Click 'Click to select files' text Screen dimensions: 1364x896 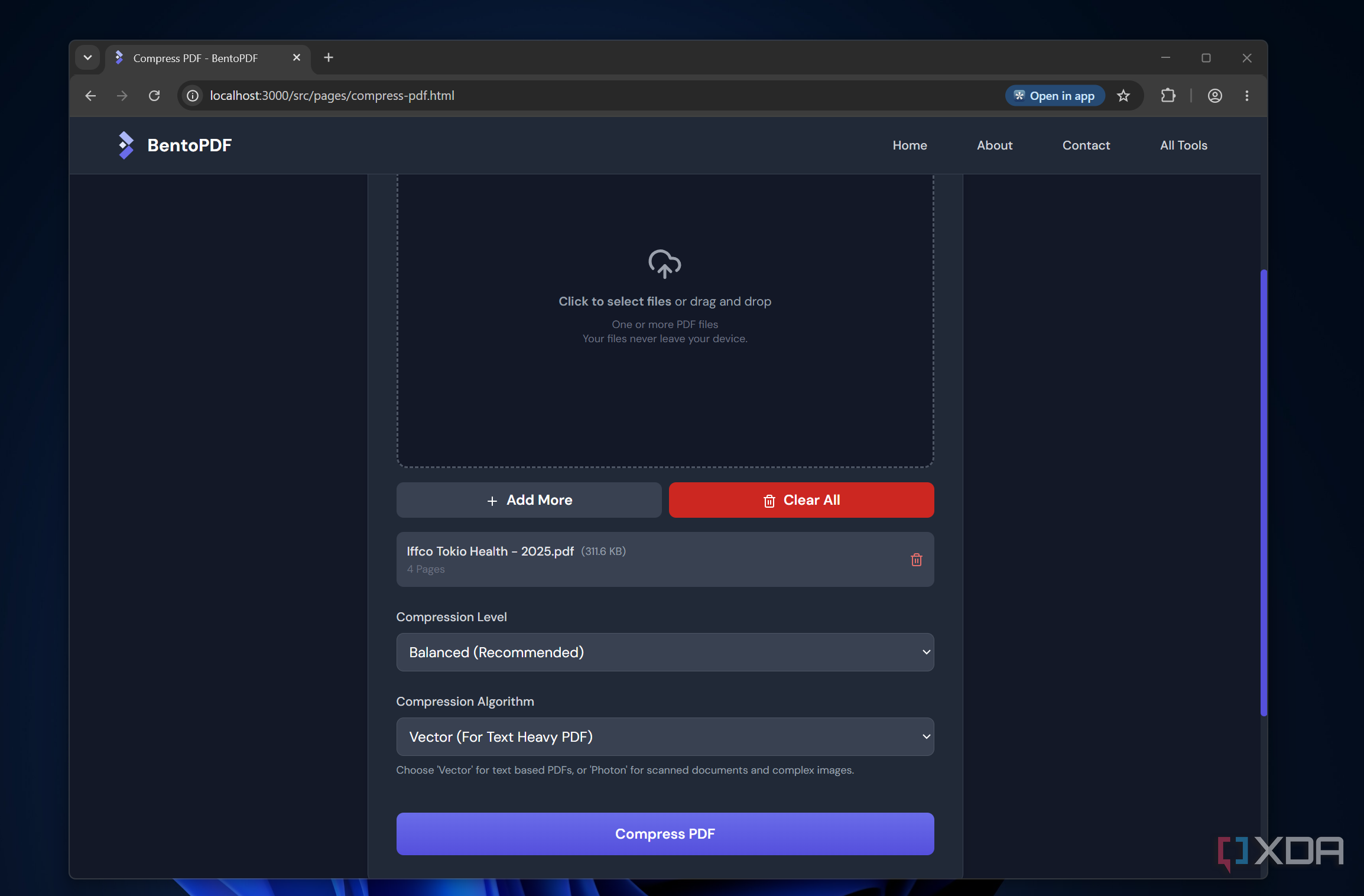pos(615,301)
